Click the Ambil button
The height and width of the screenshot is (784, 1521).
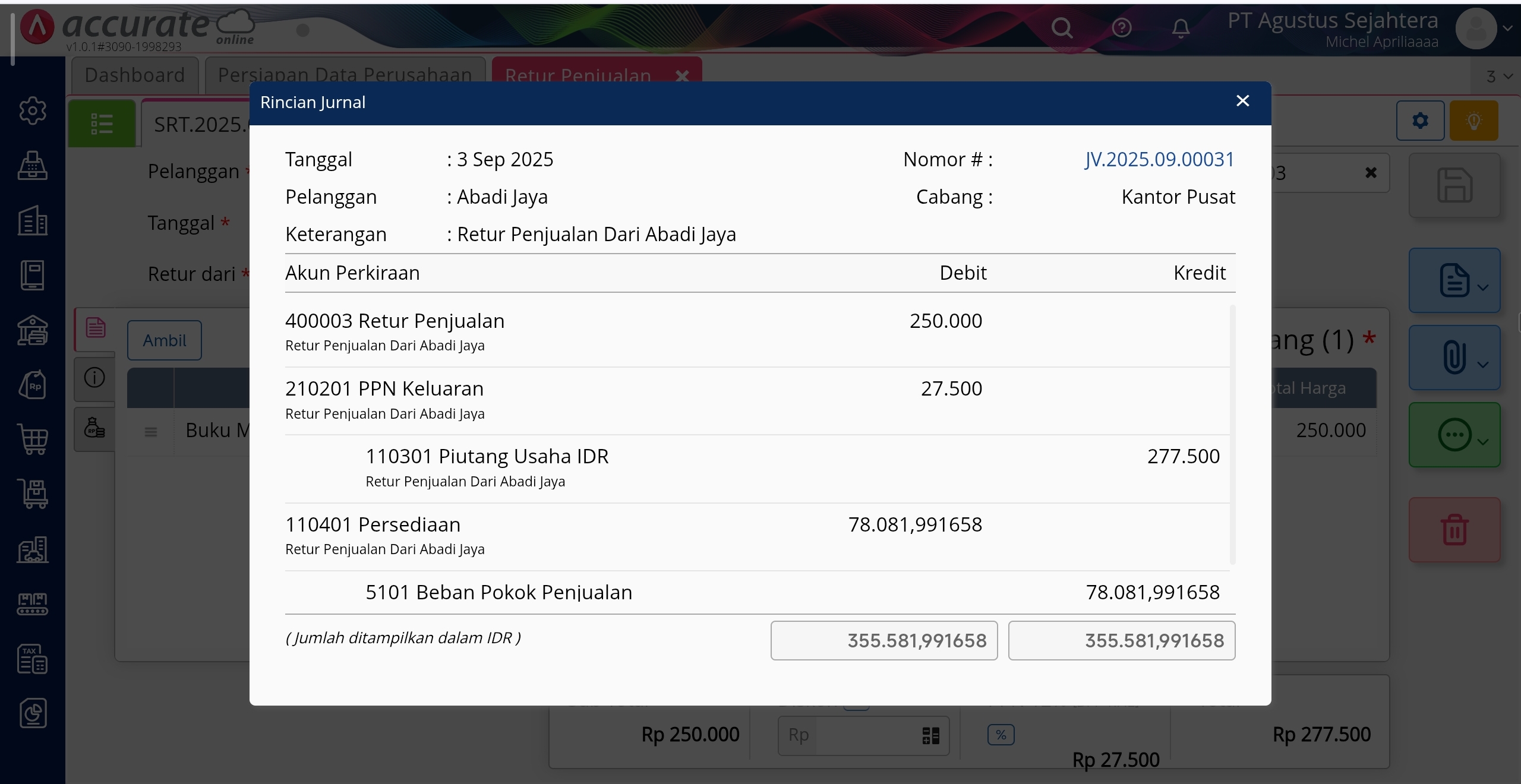point(165,340)
